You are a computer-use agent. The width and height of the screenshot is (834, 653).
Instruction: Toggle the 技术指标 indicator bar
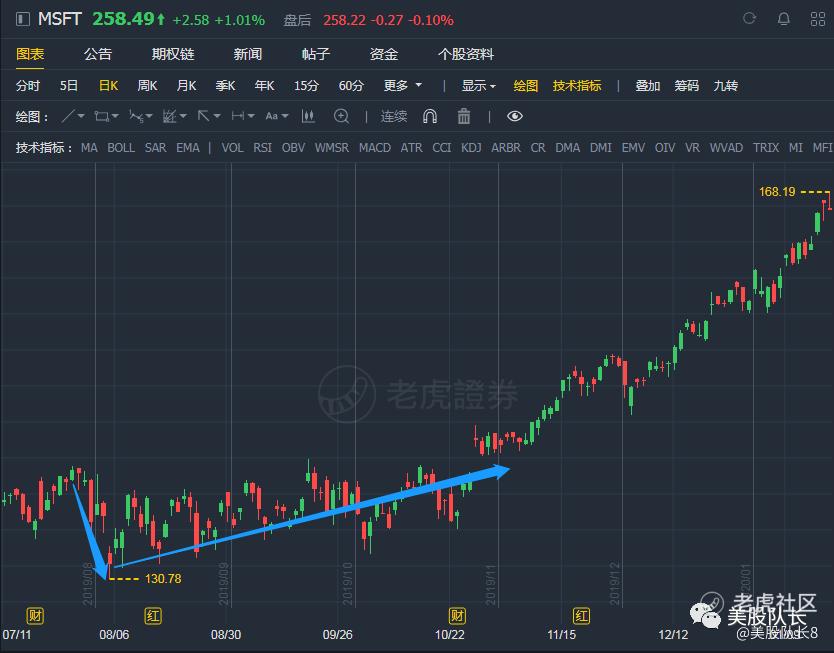tap(577, 86)
